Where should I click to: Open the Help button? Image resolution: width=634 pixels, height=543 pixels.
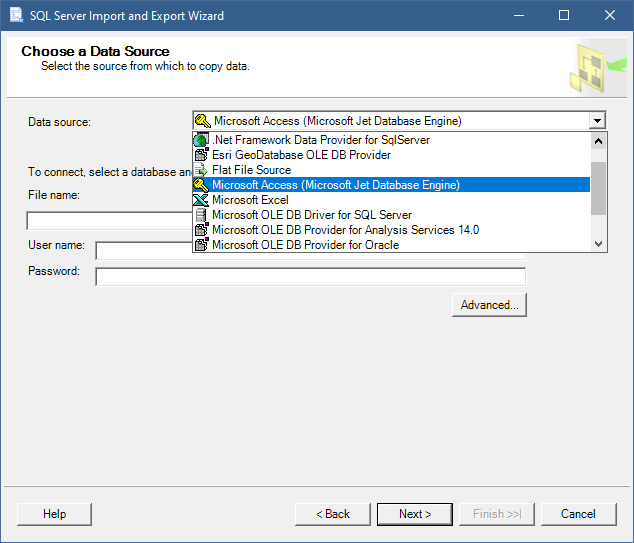55,514
